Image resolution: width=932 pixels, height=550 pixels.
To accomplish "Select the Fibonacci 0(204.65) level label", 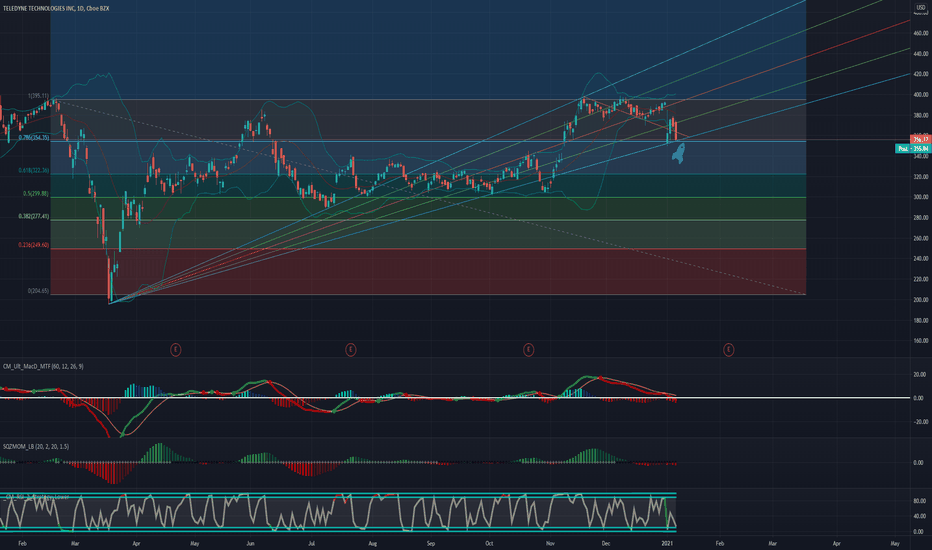I will pos(38,291).
